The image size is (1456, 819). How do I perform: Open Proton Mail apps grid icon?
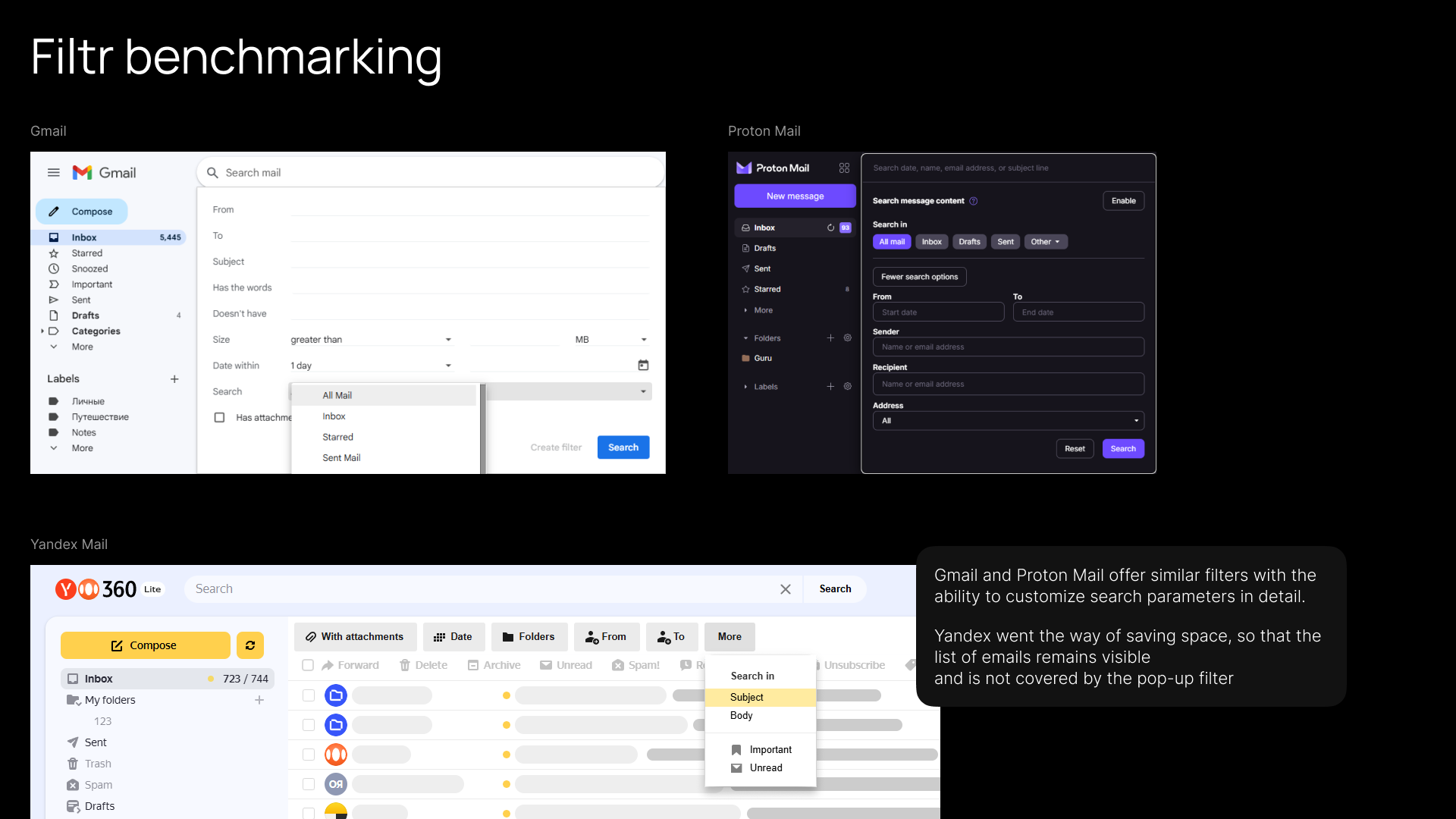click(844, 168)
